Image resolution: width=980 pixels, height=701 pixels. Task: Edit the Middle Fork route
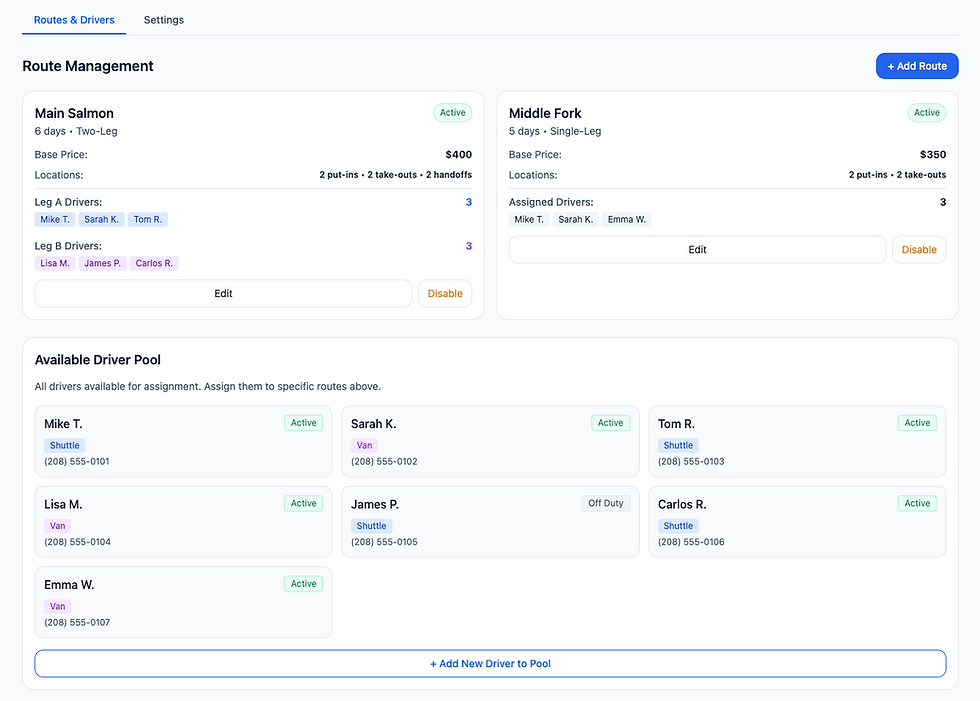pyautogui.click(x=697, y=249)
